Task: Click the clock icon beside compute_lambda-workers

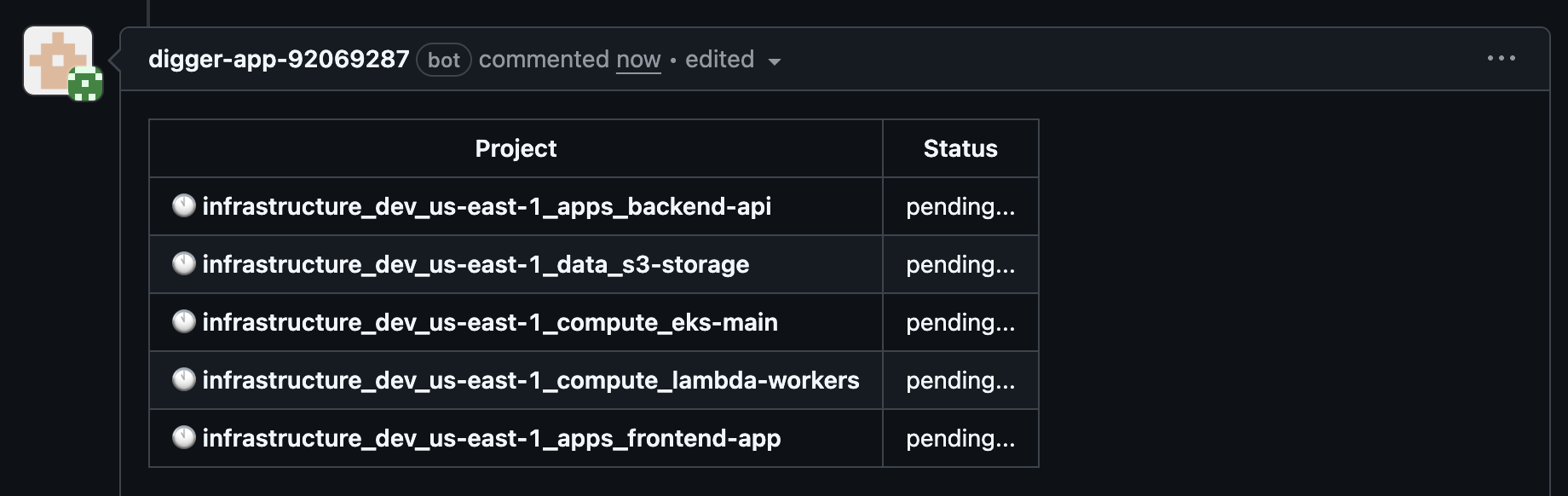Action: pyautogui.click(x=184, y=379)
